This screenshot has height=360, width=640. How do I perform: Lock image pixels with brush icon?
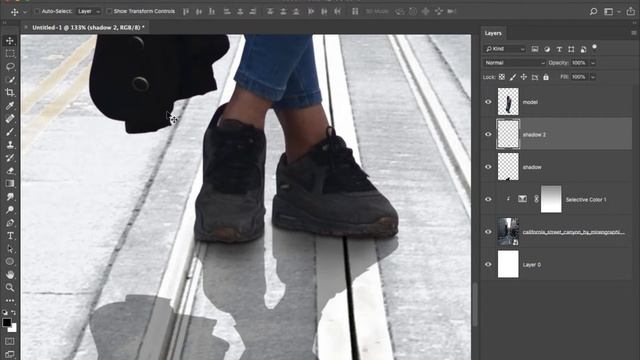point(513,77)
